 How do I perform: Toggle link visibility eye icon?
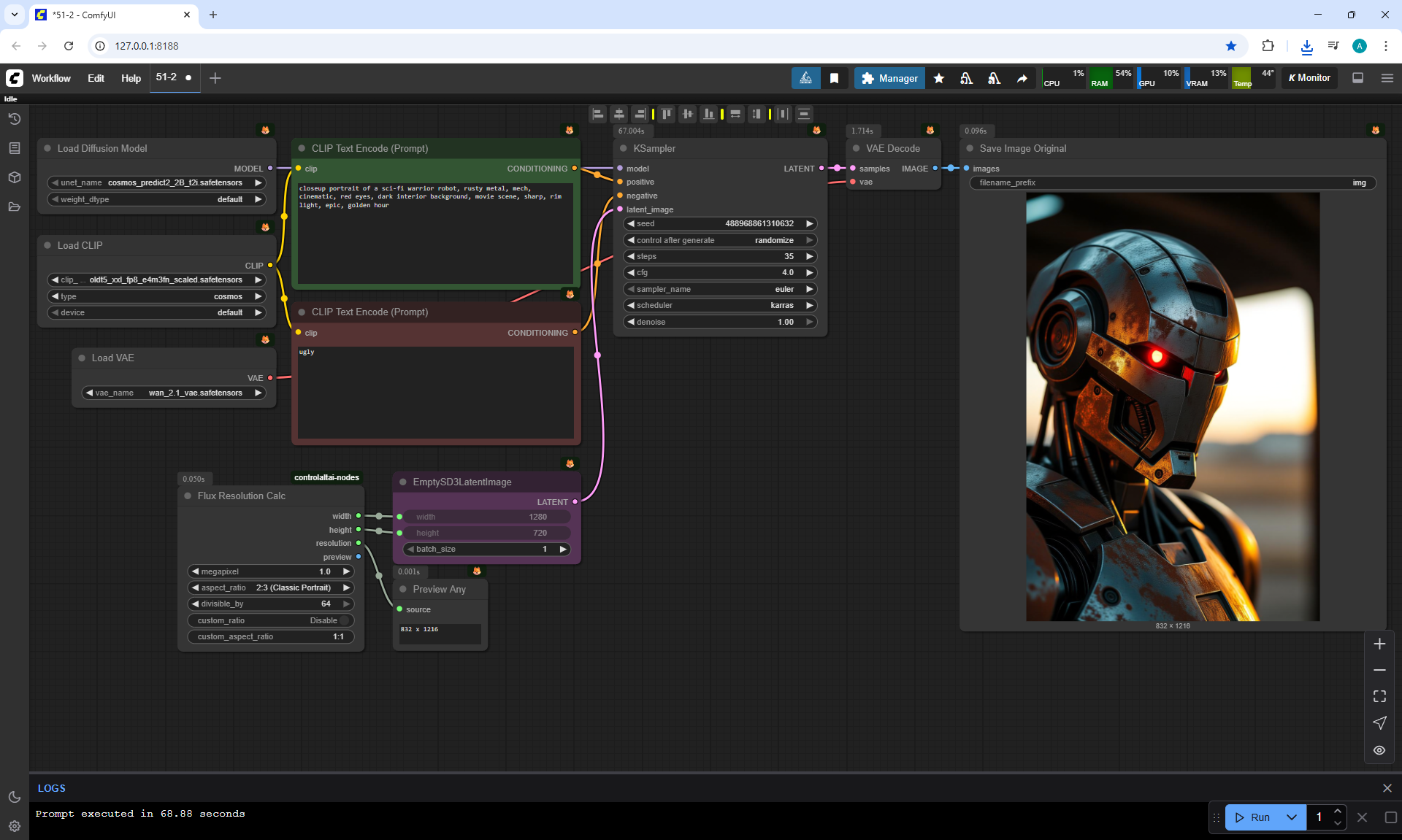point(1379,750)
